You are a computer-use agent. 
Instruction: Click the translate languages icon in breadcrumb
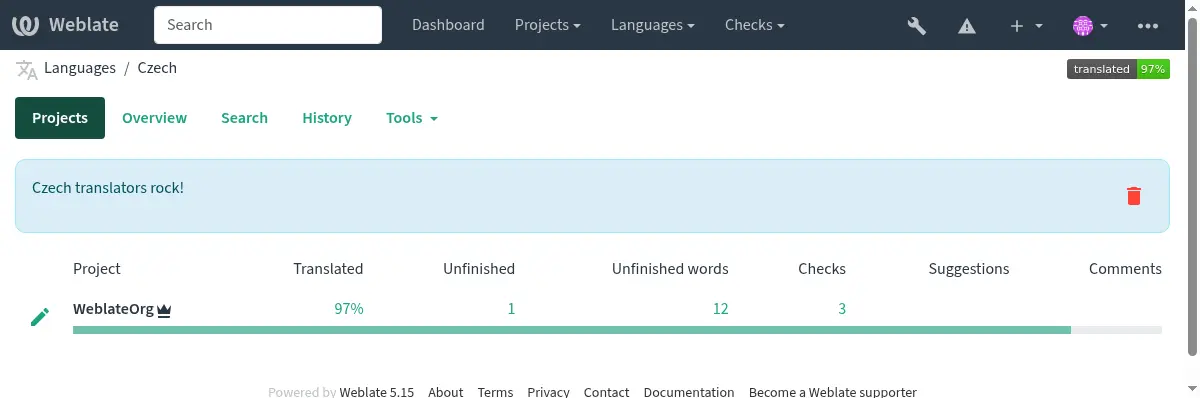pos(26,69)
